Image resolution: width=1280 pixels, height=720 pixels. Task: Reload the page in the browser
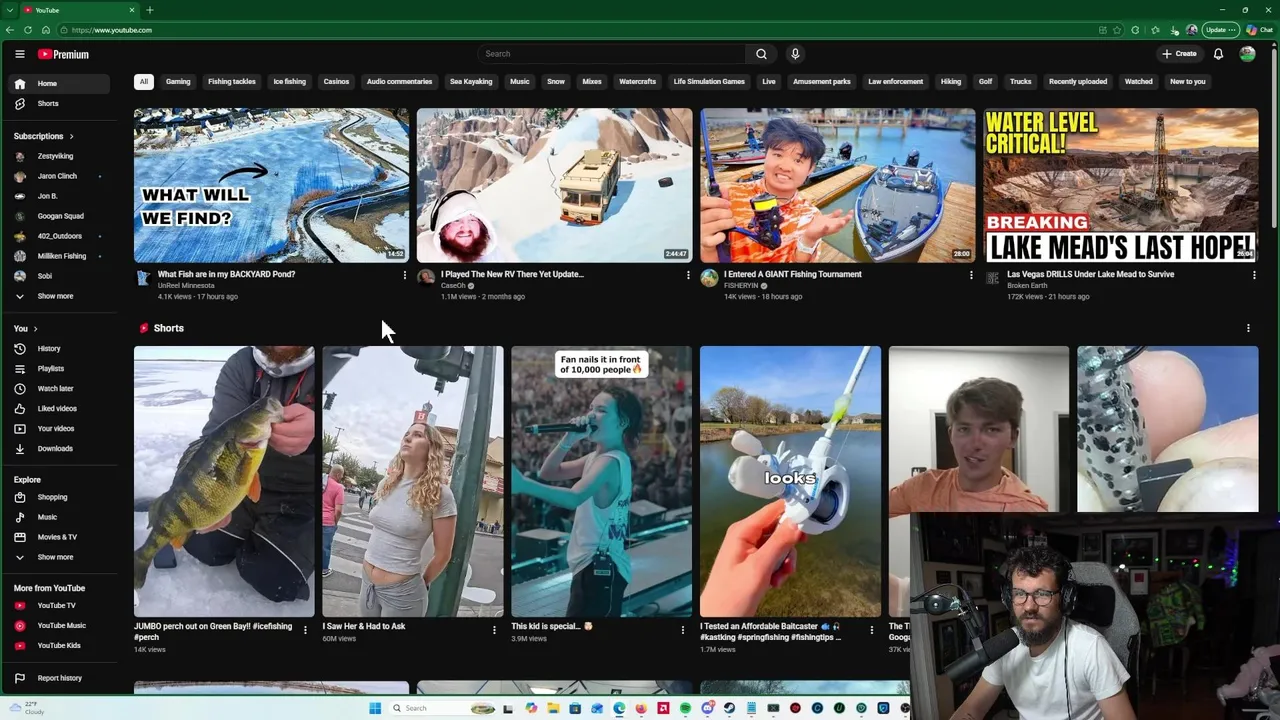pyautogui.click(x=27, y=30)
